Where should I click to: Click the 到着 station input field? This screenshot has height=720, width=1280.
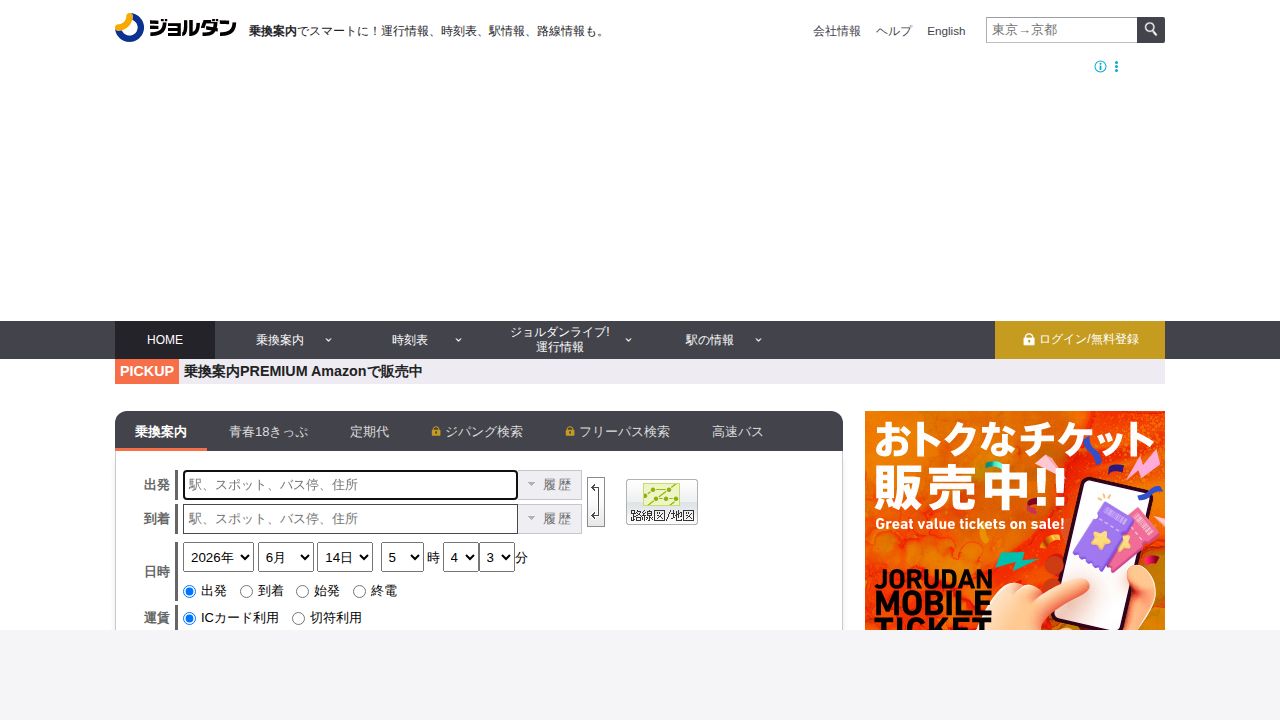pyautogui.click(x=350, y=519)
